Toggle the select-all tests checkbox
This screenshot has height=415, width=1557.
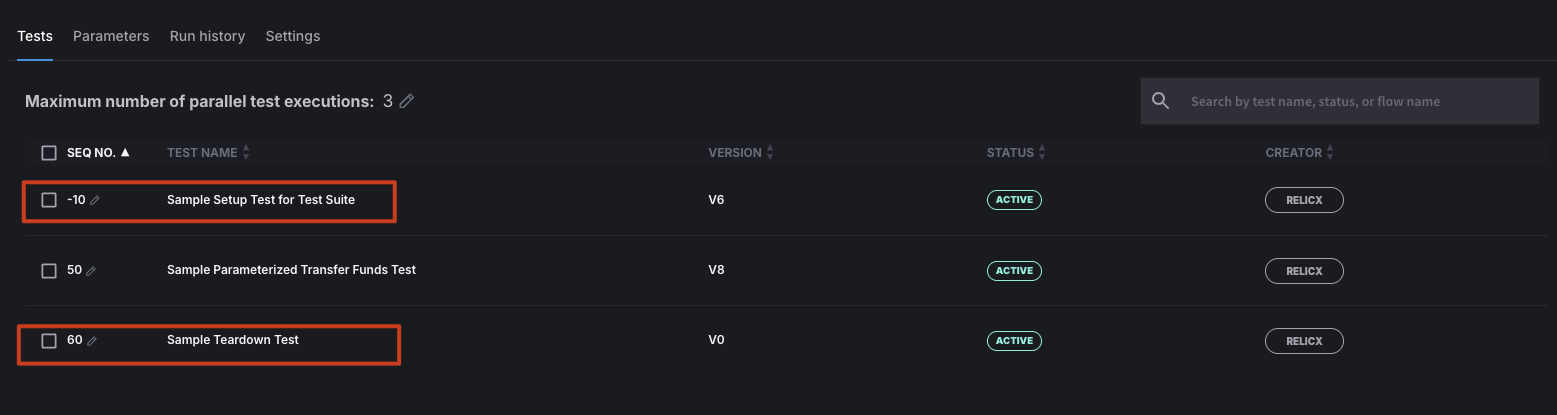pyautogui.click(x=49, y=153)
